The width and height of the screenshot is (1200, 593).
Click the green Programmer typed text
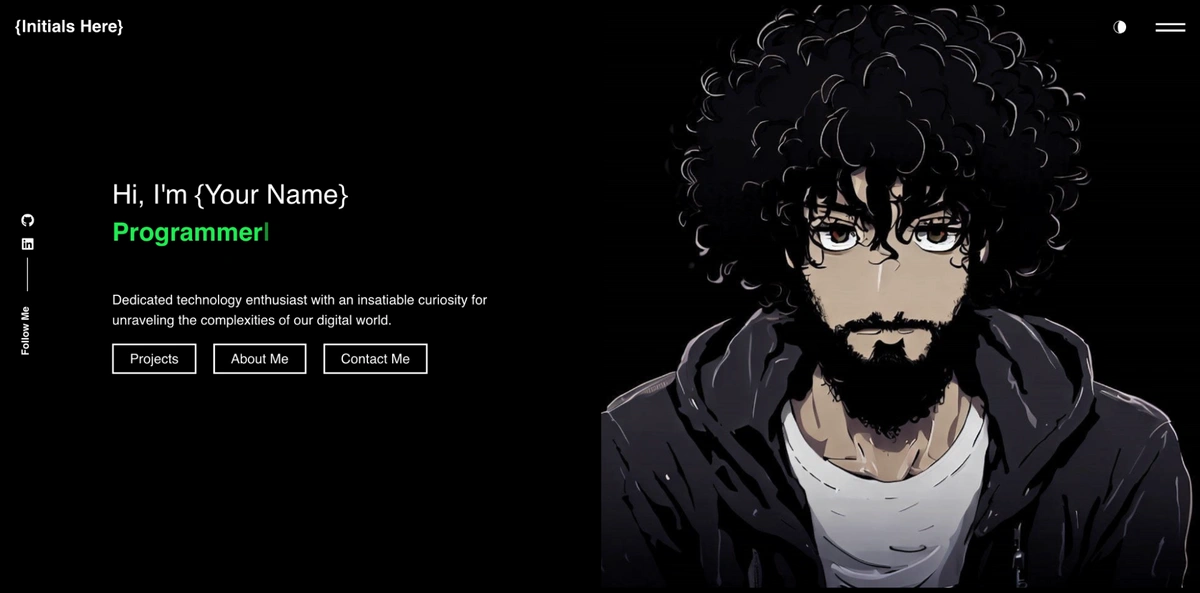(x=187, y=233)
